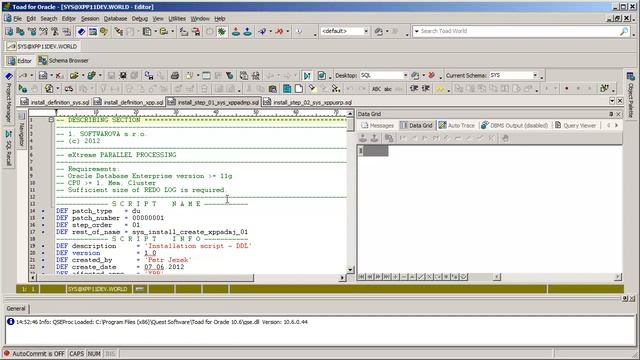This screenshot has width=640, height=360.
Task: Click the SQL Recall sidebar icon
Action: click(9, 134)
